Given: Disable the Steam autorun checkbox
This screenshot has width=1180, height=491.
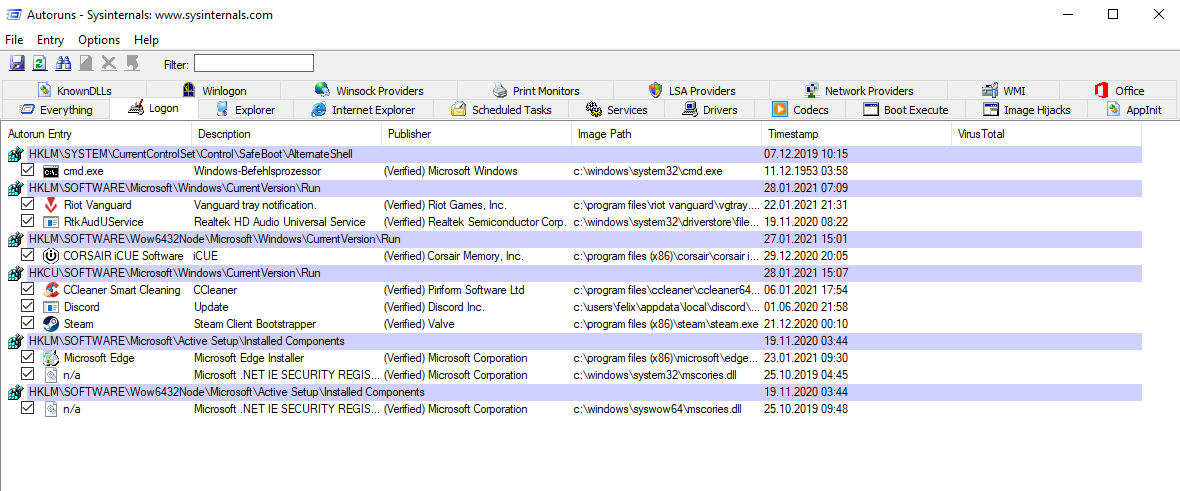Looking at the screenshot, I should pos(28,323).
